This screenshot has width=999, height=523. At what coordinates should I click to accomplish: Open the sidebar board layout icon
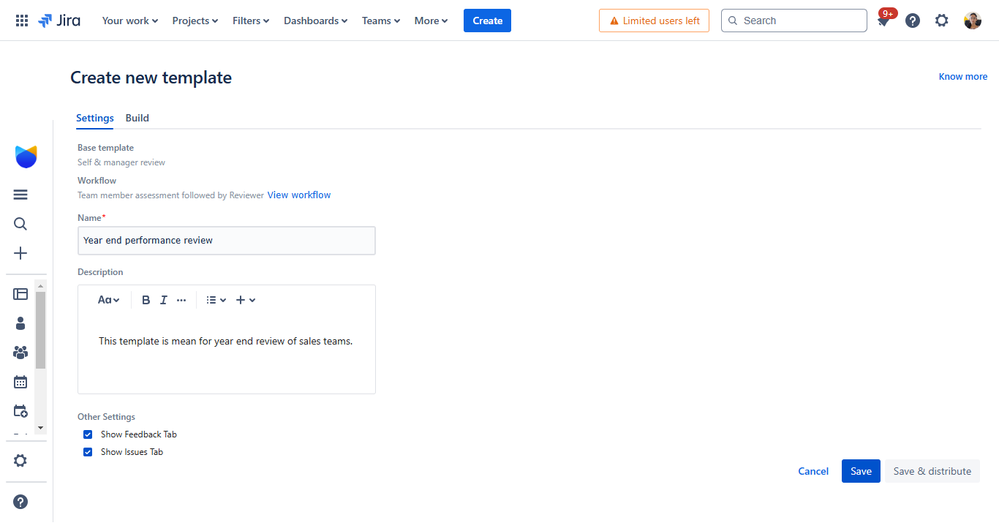click(x=20, y=294)
